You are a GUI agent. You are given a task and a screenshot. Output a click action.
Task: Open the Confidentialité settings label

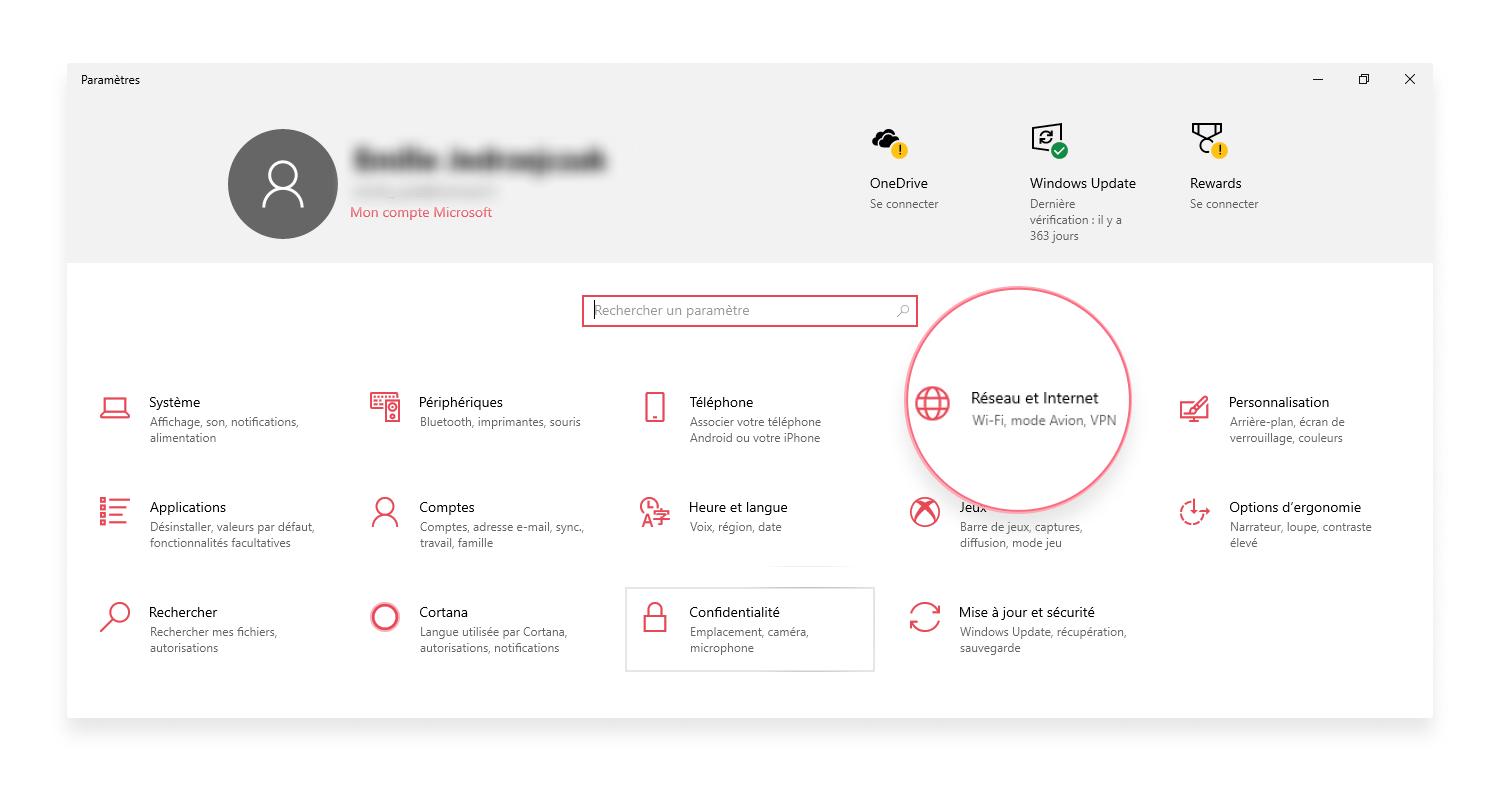tap(734, 612)
